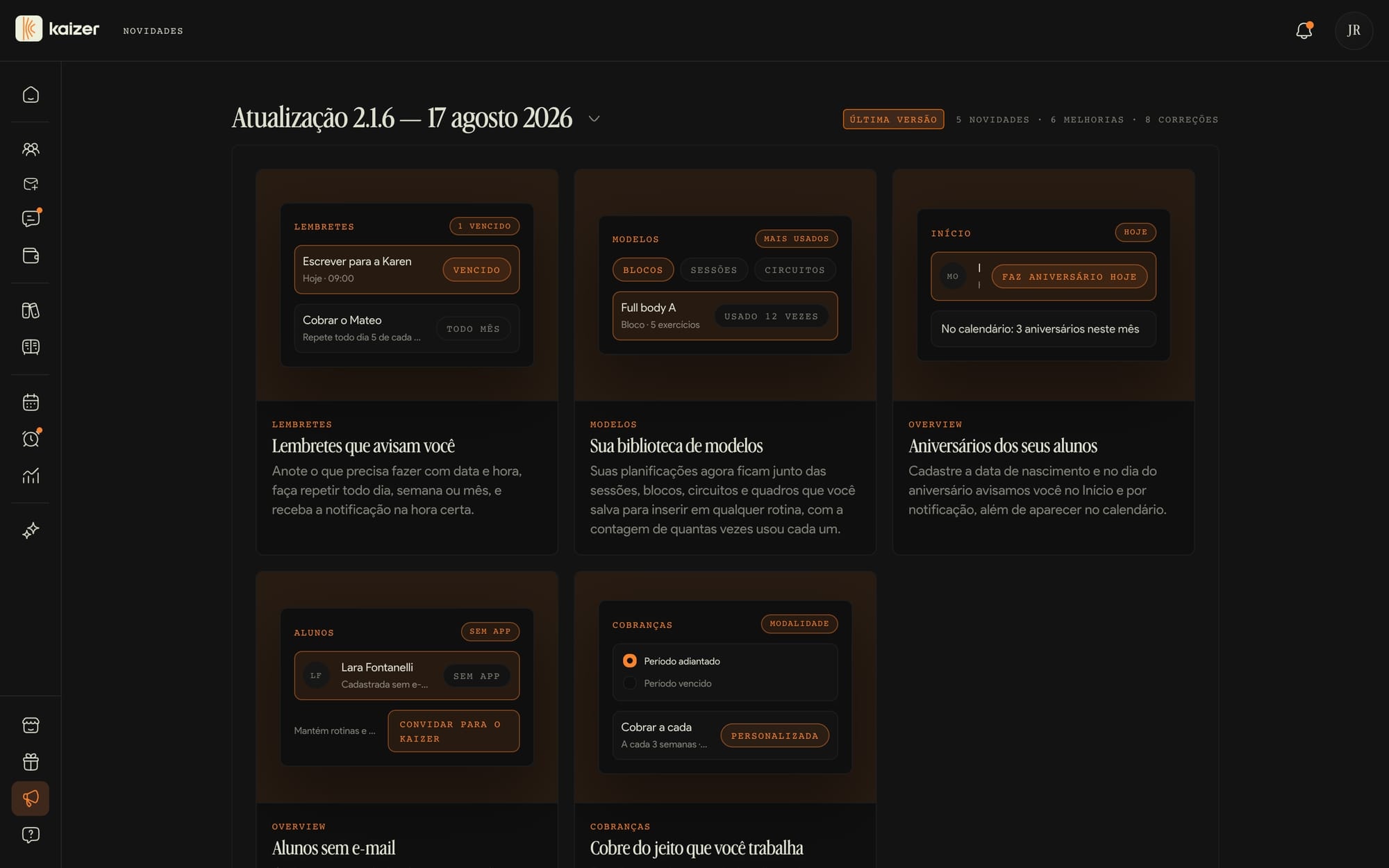Open the alarm clock reminders icon
Image resolution: width=1389 pixels, height=868 pixels.
31,439
